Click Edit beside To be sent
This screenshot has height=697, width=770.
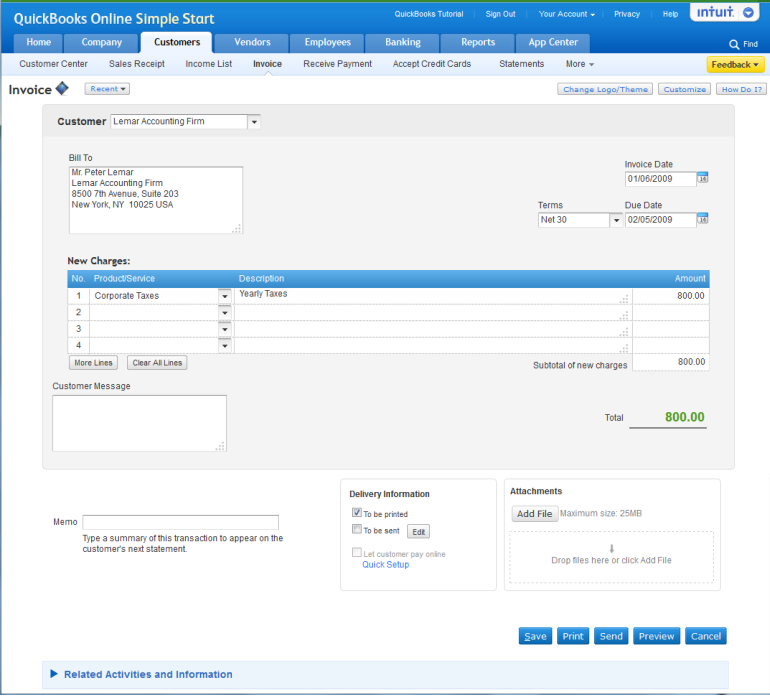(x=418, y=532)
